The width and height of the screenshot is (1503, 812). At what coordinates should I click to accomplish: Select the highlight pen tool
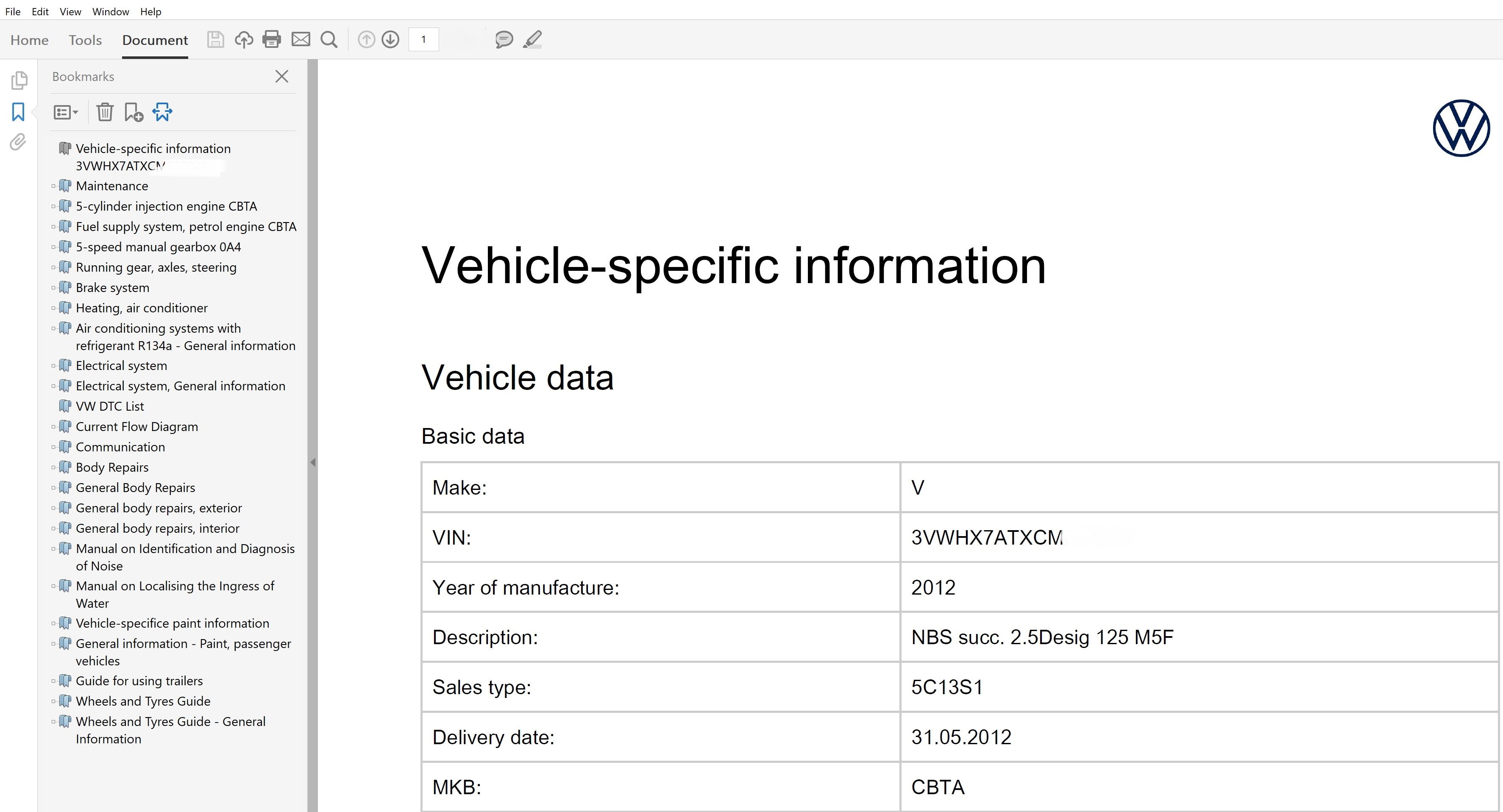coord(532,40)
